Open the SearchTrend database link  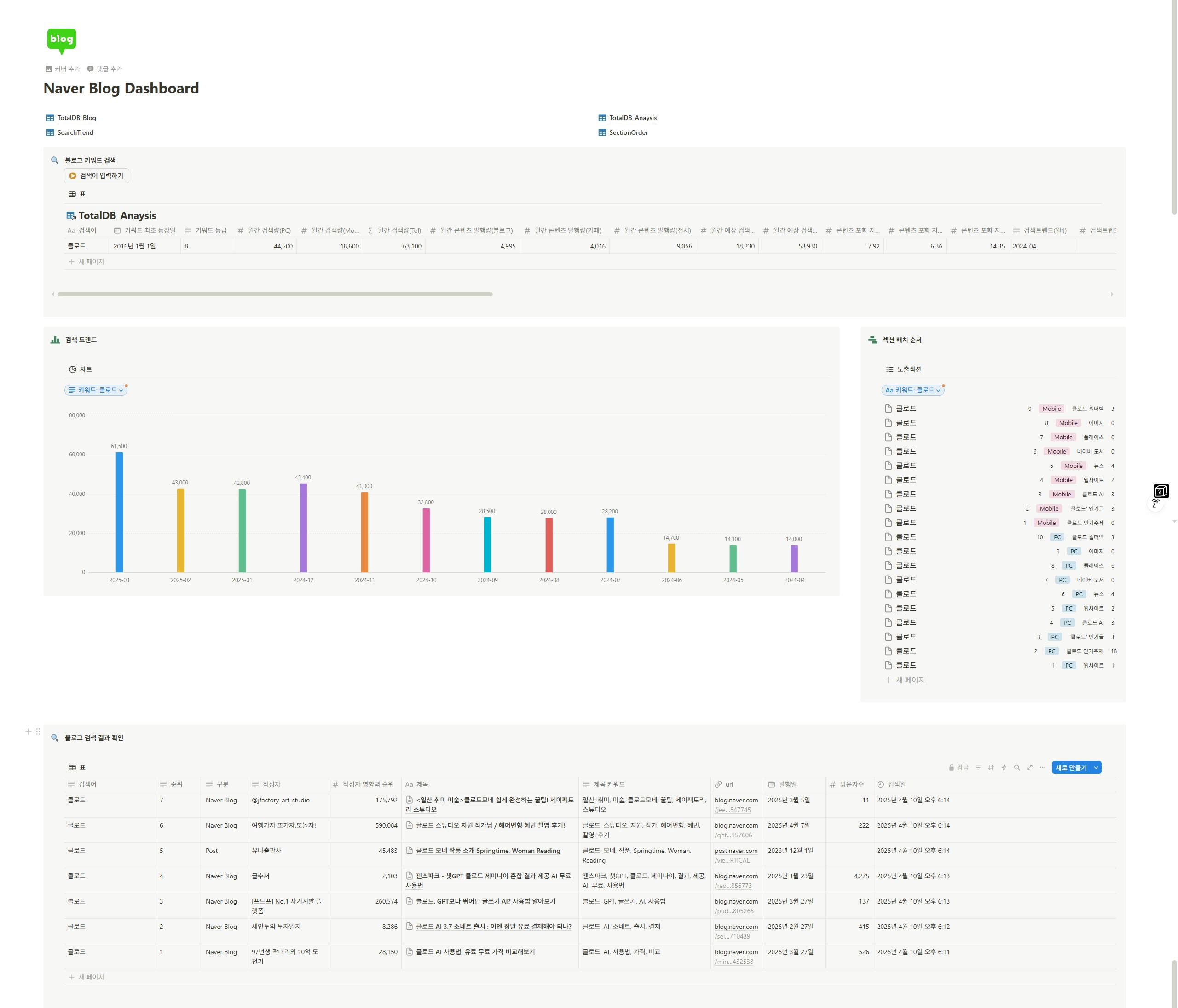click(x=70, y=132)
